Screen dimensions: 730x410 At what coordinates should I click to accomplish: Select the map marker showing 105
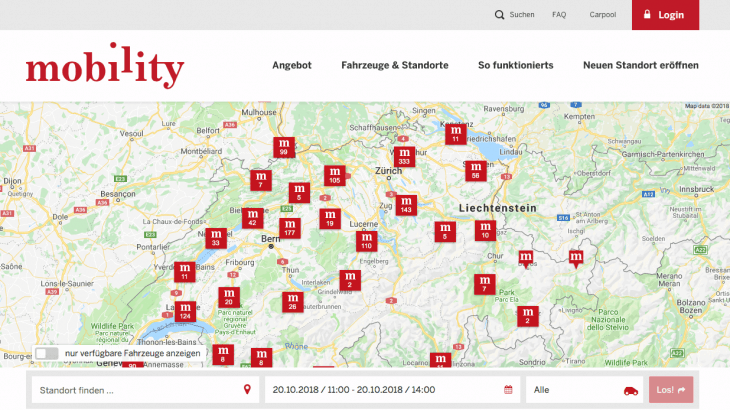click(x=335, y=175)
